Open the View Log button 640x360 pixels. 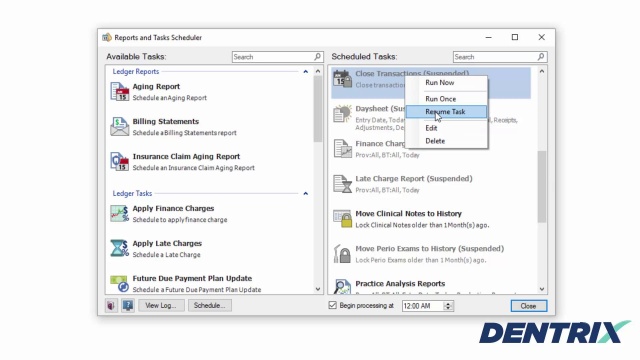tap(161, 305)
